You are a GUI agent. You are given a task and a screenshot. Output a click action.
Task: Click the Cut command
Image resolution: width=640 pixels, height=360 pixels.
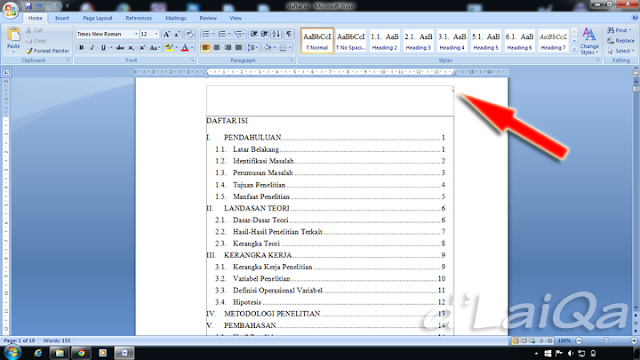(34, 30)
